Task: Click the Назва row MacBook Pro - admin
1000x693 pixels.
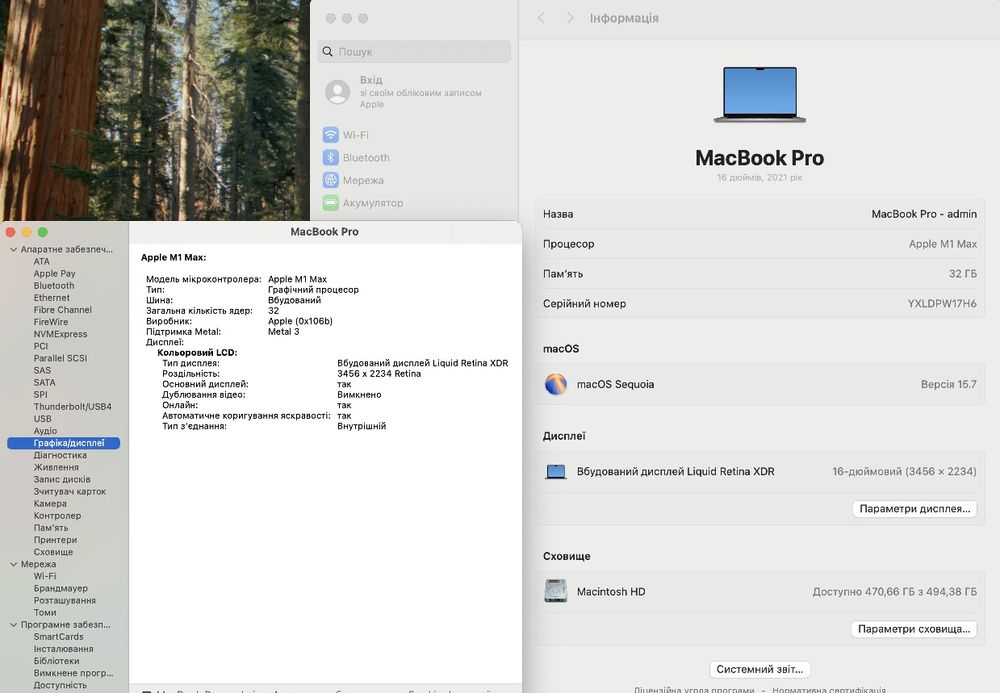Action: [760, 214]
